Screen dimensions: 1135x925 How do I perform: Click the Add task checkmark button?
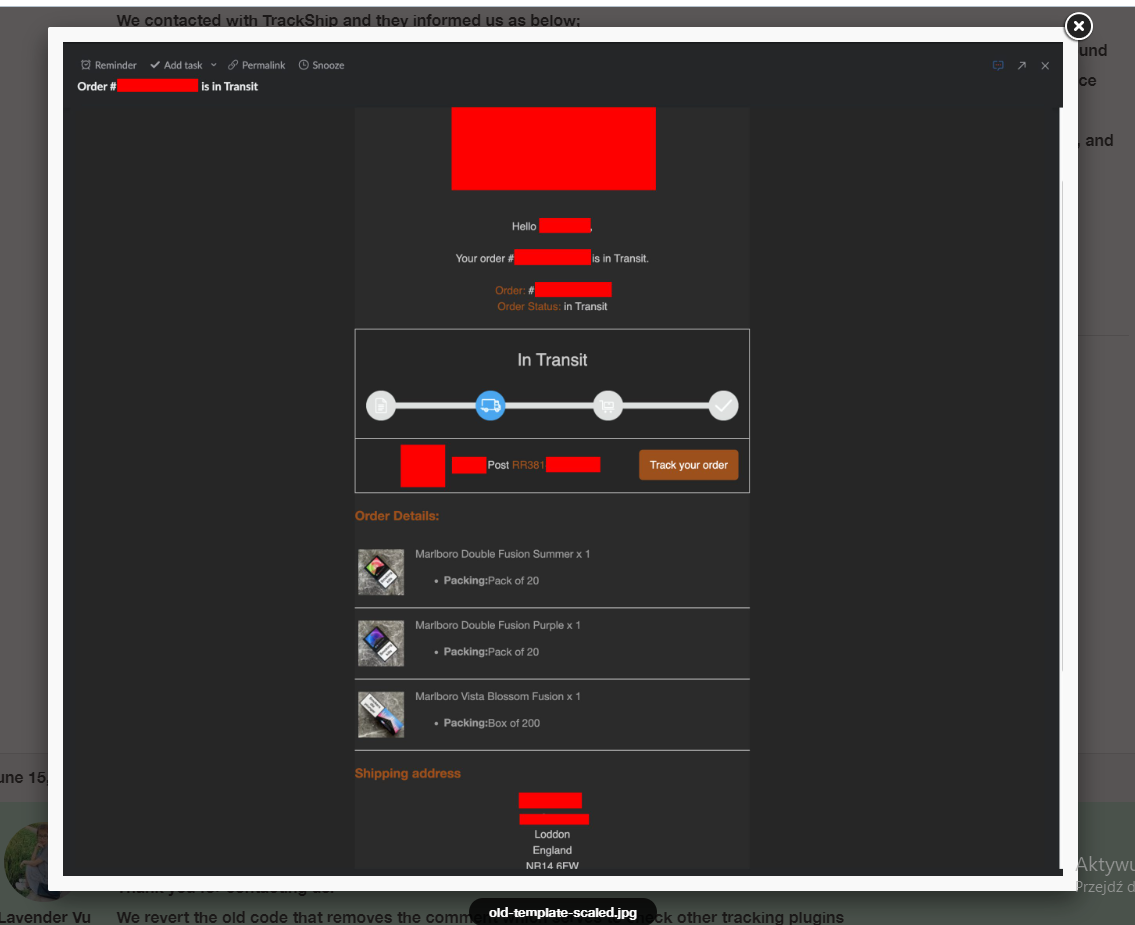(176, 65)
